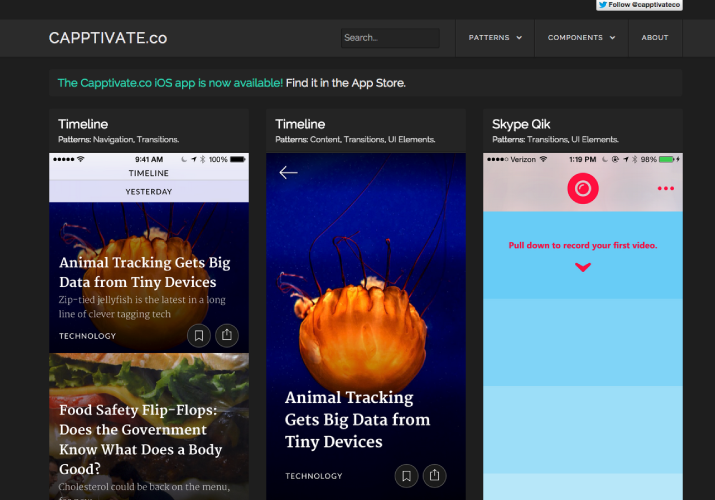Image resolution: width=715 pixels, height=500 pixels.
Task: Click the Wi-Fi icon in first Timeline status bar
Action: [81, 159]
